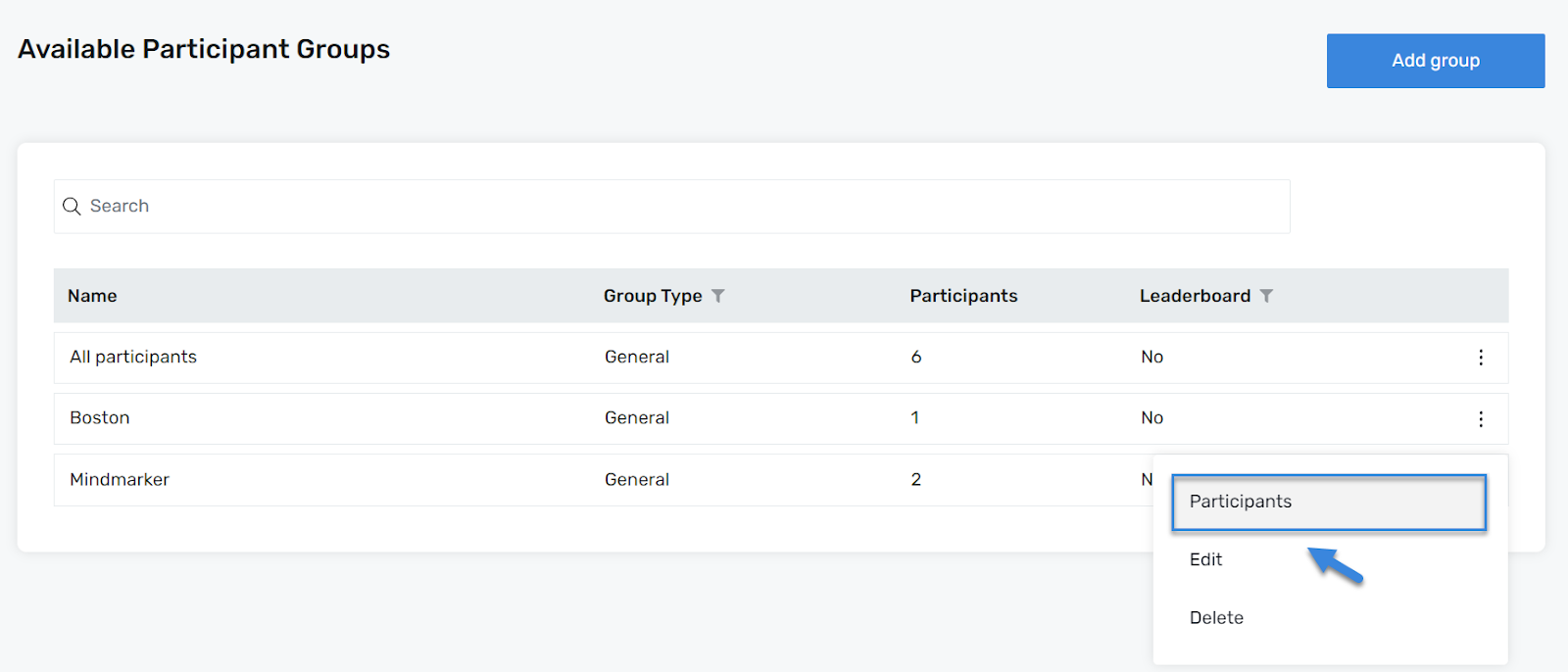This screenshot has width=1568, height=672.
Task: Click the Add group button
Action: tap(1435, 61)
